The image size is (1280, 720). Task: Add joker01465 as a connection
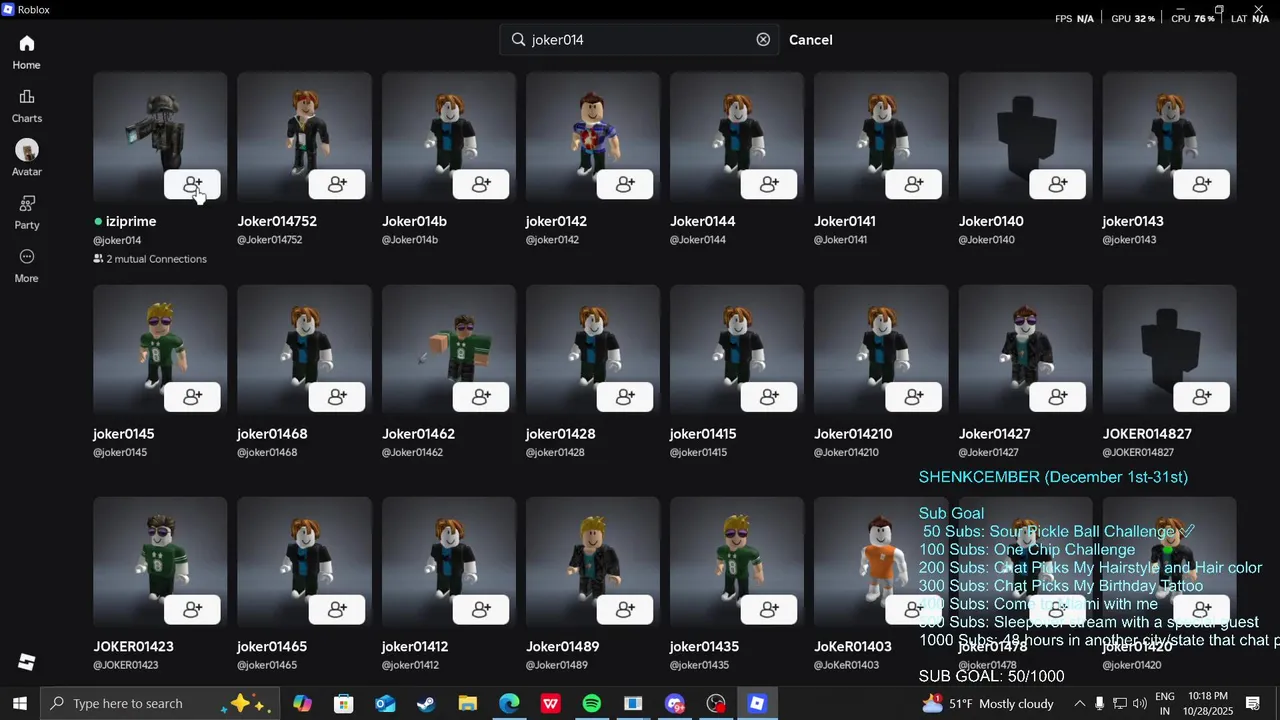337,610
